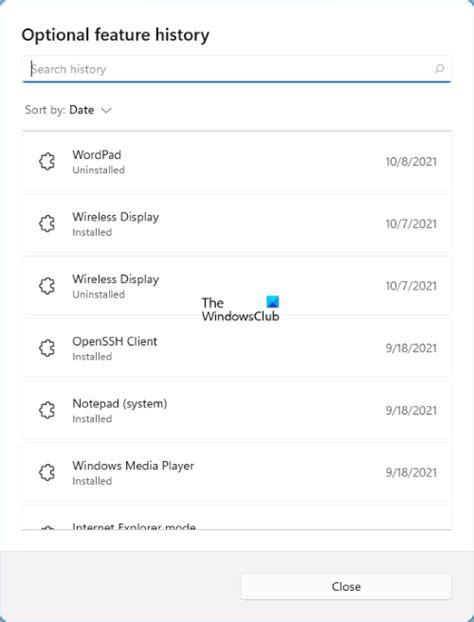Screen dimensions: 474x622
Task: Click the Installed status under OpenSSH Client
Action: (x=92, y=356)
